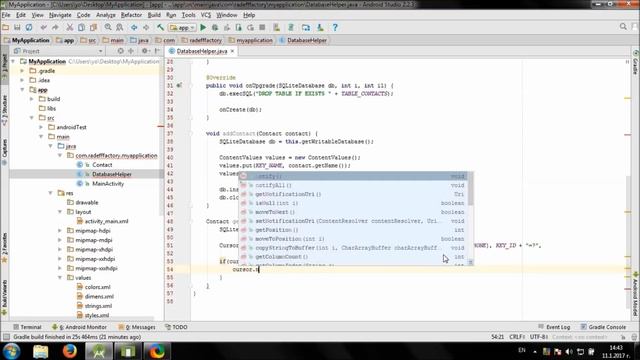
Task: Hide the Project panel via the header icon
Action: click(x=157, y=51)
